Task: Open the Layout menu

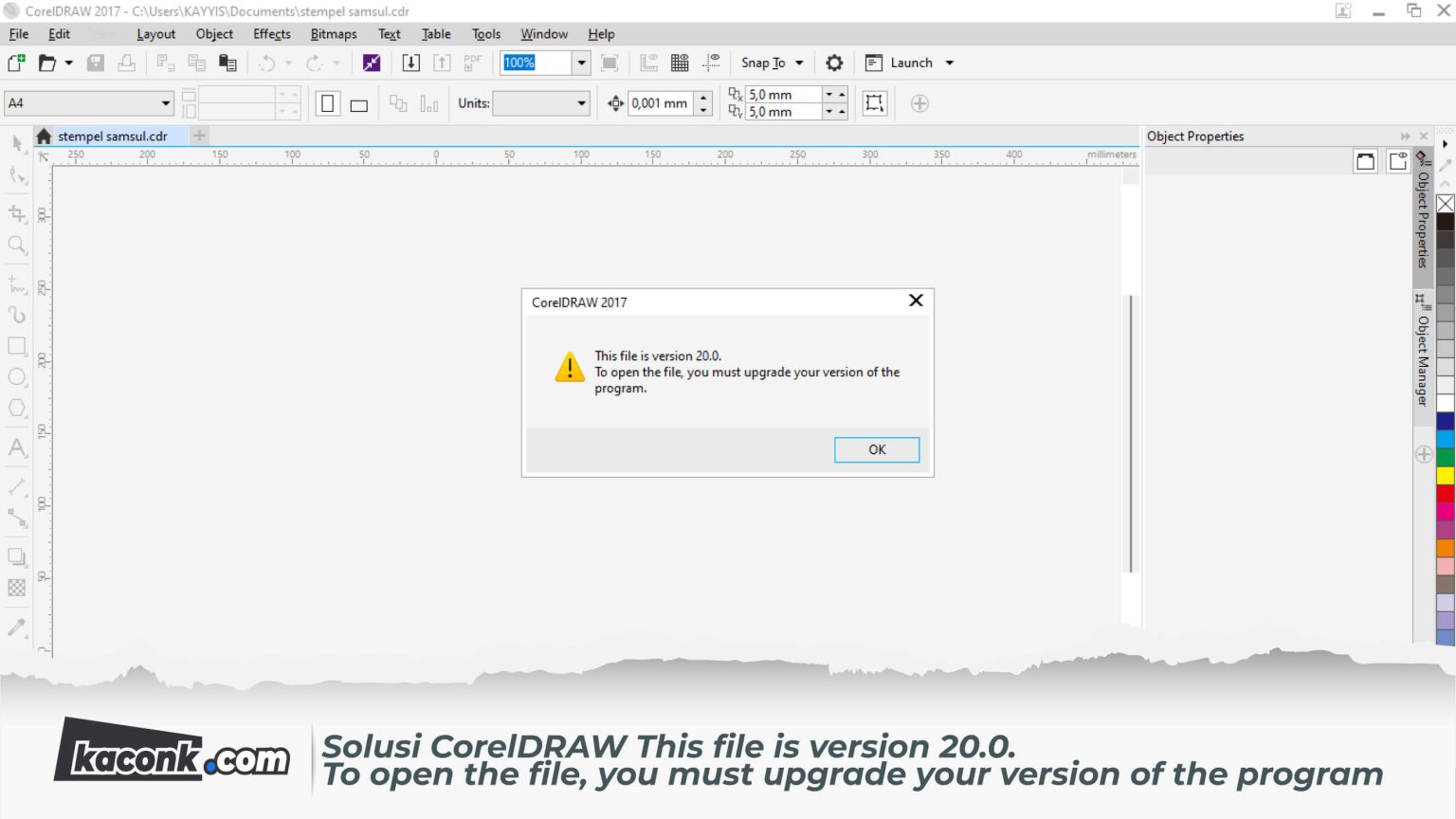Action: click(x=155, y=34)
